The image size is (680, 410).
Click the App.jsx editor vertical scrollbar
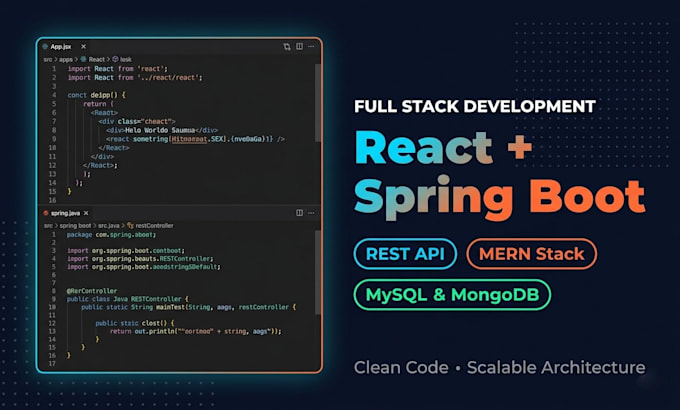(317, 103)
